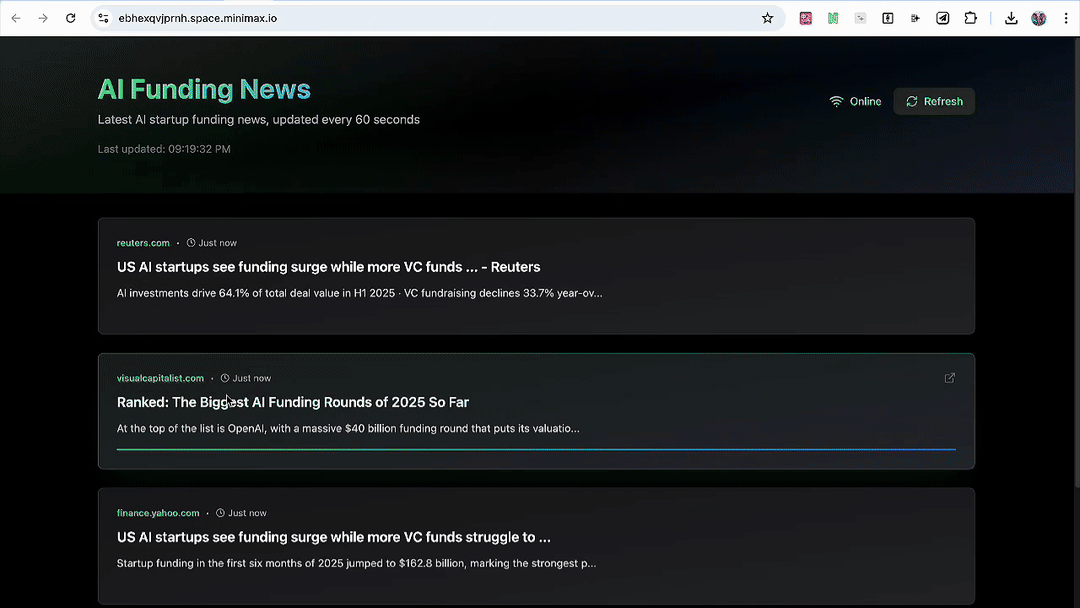Click the Wi-Fi Online status icon
The width and height of the screenshot is (1080, 608).
click(x=836, y=101)
